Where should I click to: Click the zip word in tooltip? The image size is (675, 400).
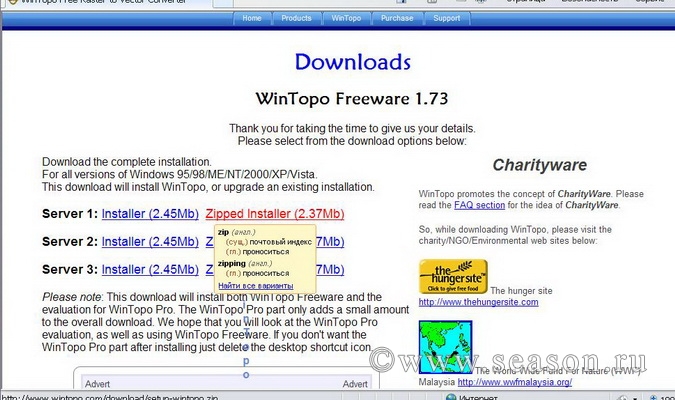point(223,232)
